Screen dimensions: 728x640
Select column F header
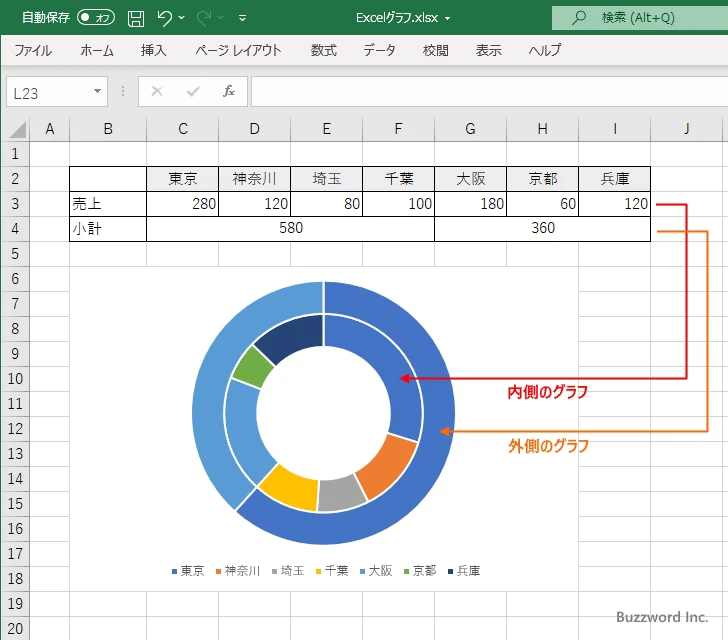398,129
